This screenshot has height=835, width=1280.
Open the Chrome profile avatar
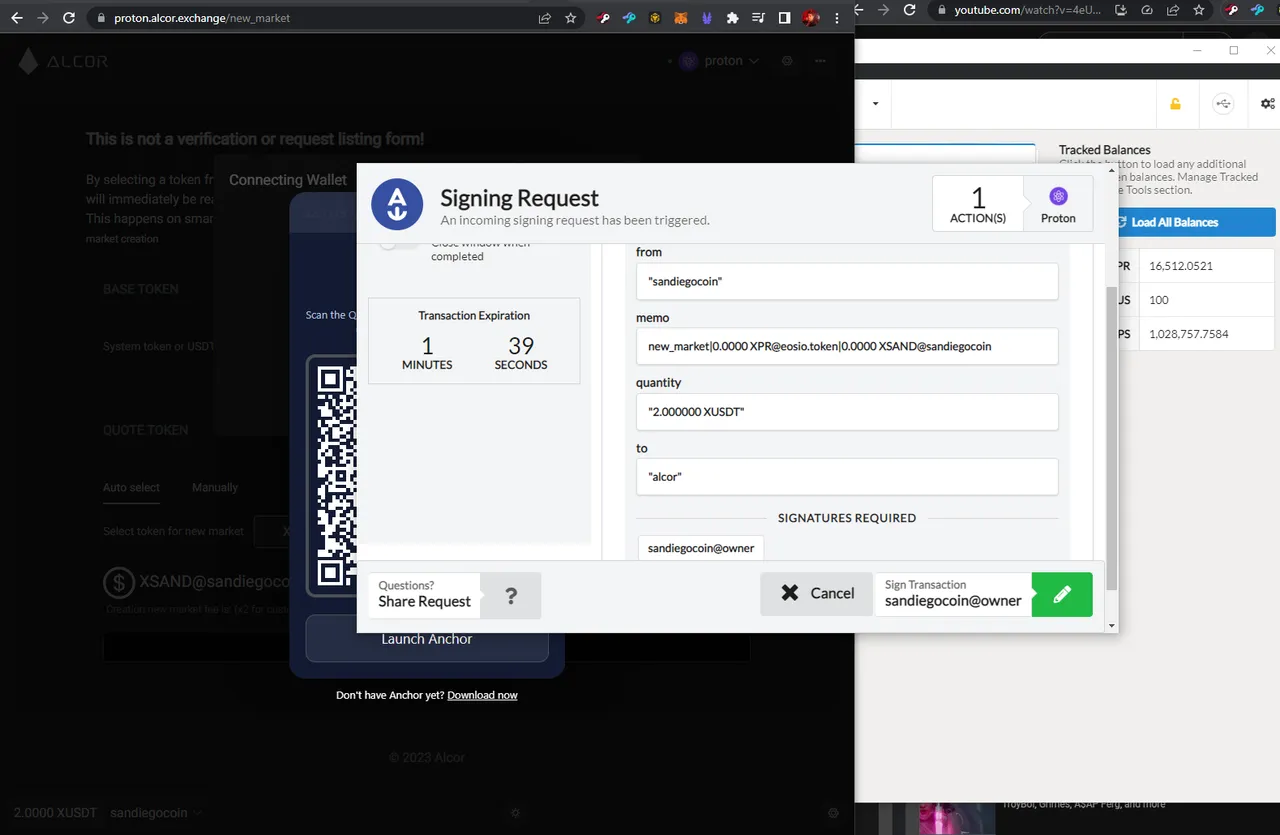coord(810,18)
